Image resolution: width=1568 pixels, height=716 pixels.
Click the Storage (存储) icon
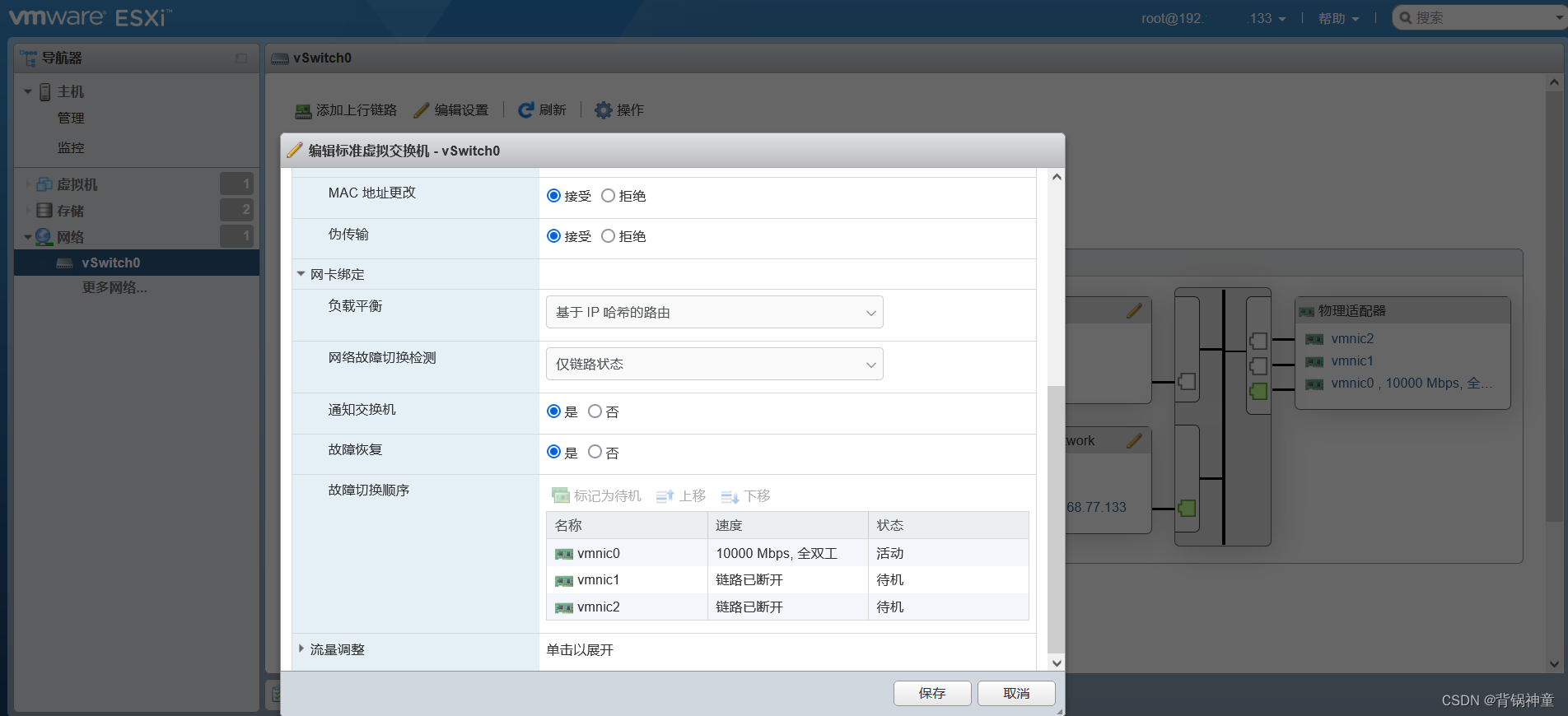tap(44, 211)
